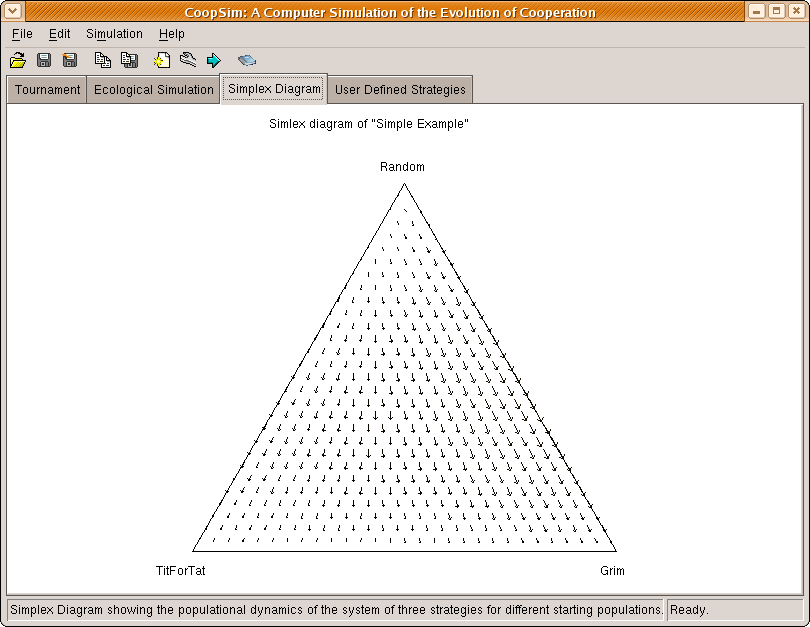Select the Simplex Diagram tab

pos(273,88)
